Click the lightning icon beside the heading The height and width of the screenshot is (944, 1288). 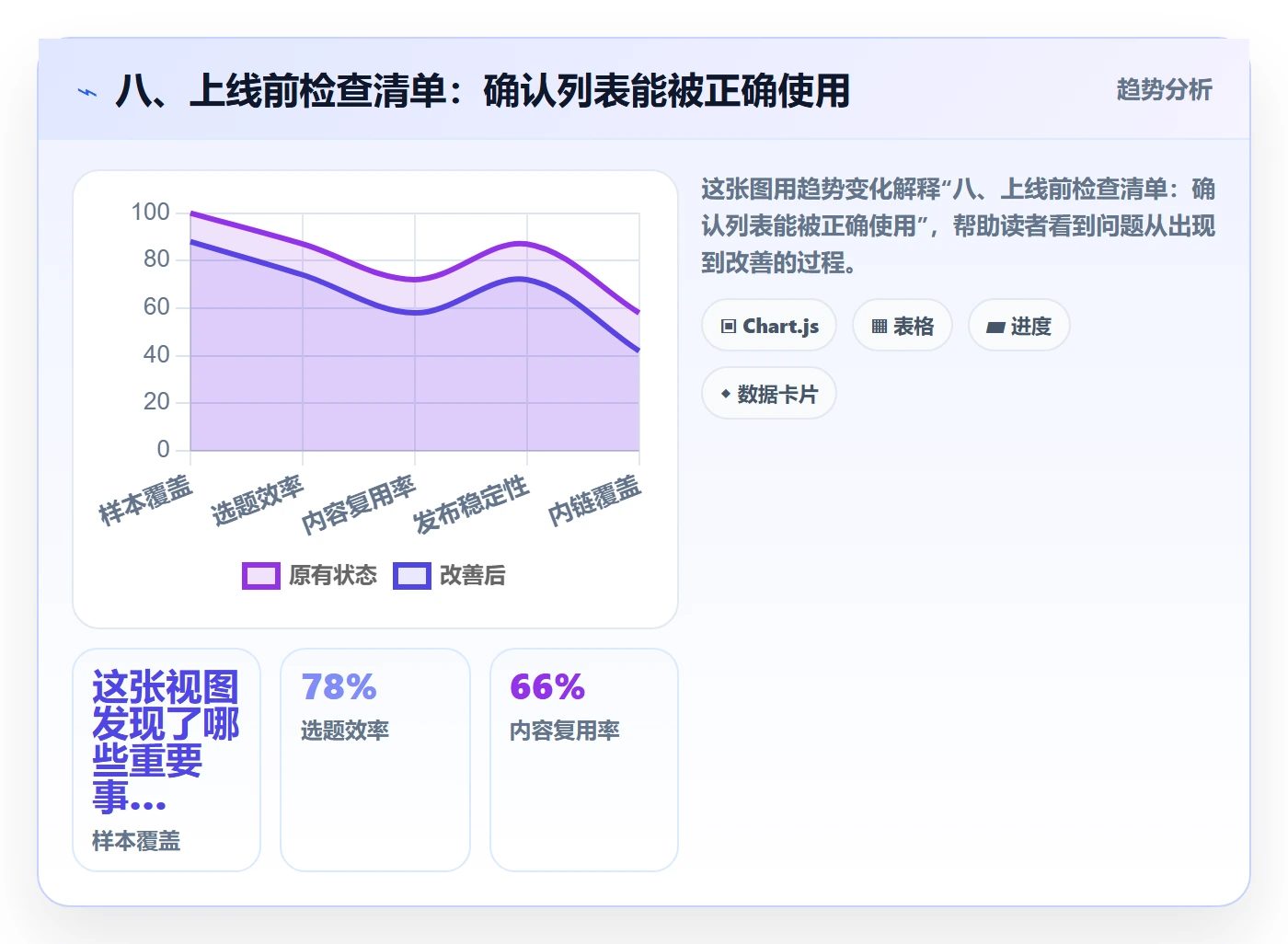click(87, 92)
